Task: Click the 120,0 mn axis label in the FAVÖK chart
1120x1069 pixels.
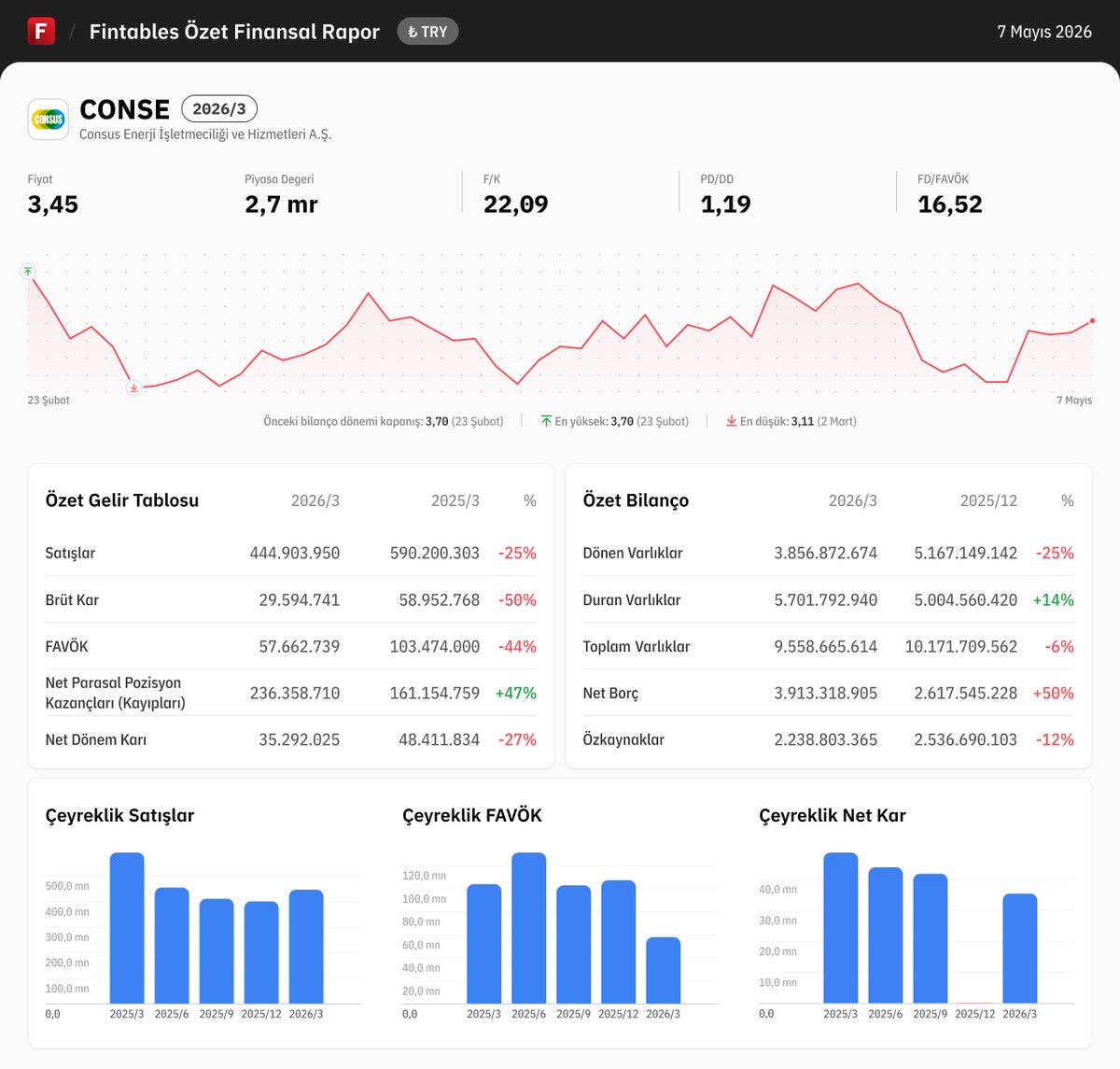Action: (425, 876)
